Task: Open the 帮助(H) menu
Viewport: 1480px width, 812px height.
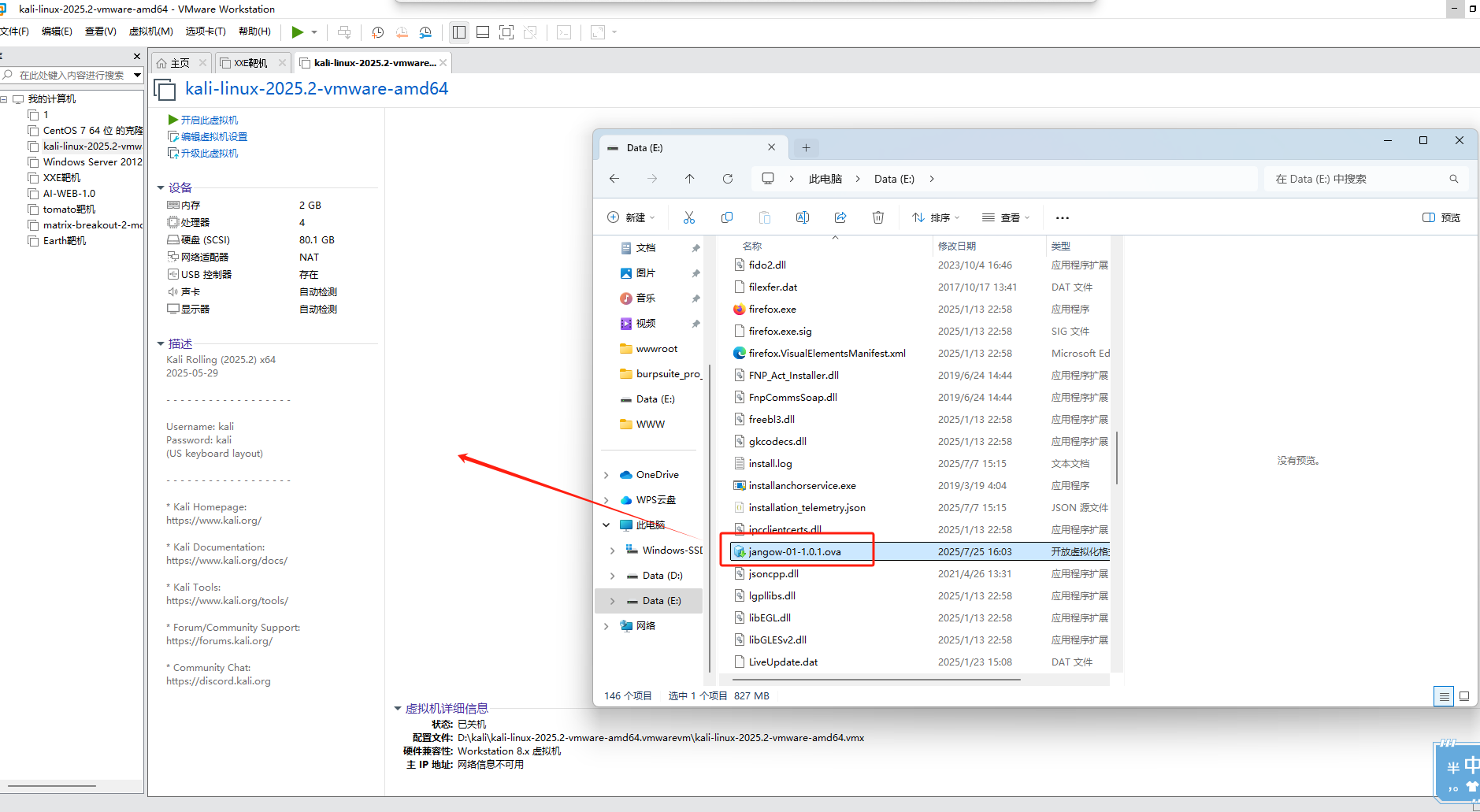Action: coord(254,32)
